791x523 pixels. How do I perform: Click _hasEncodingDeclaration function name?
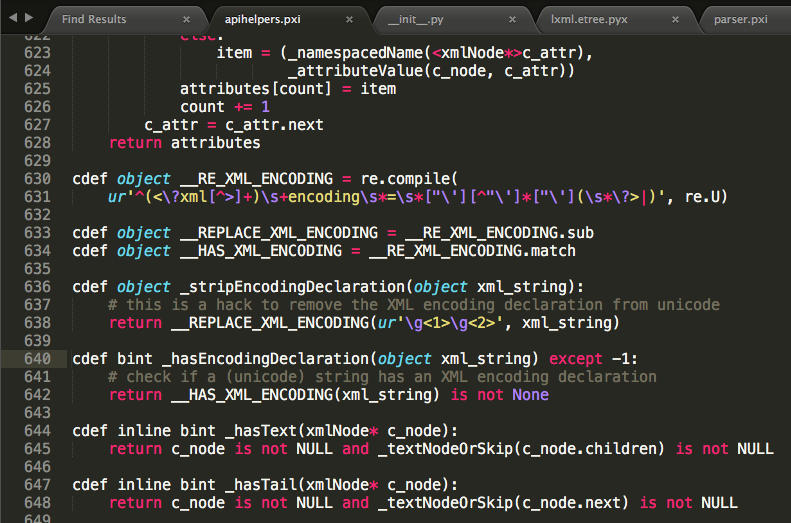[266, 359]
